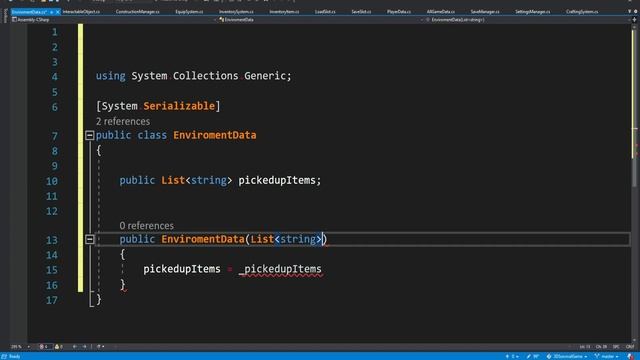Switch to the SaveSlot.cs tab
640x360 pixels.
(361, 12)
